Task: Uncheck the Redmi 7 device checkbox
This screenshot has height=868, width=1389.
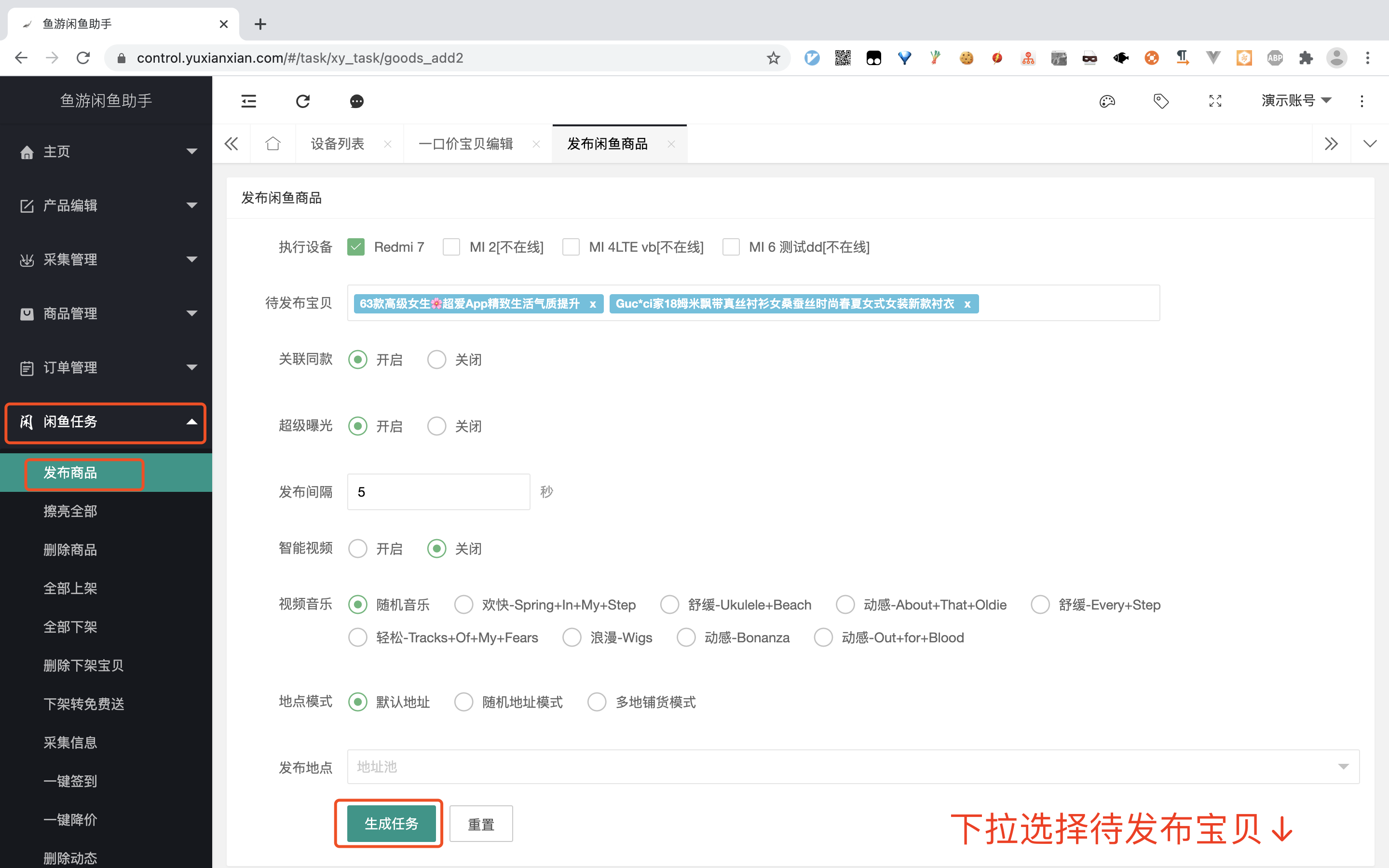Action: coord(356,247)
